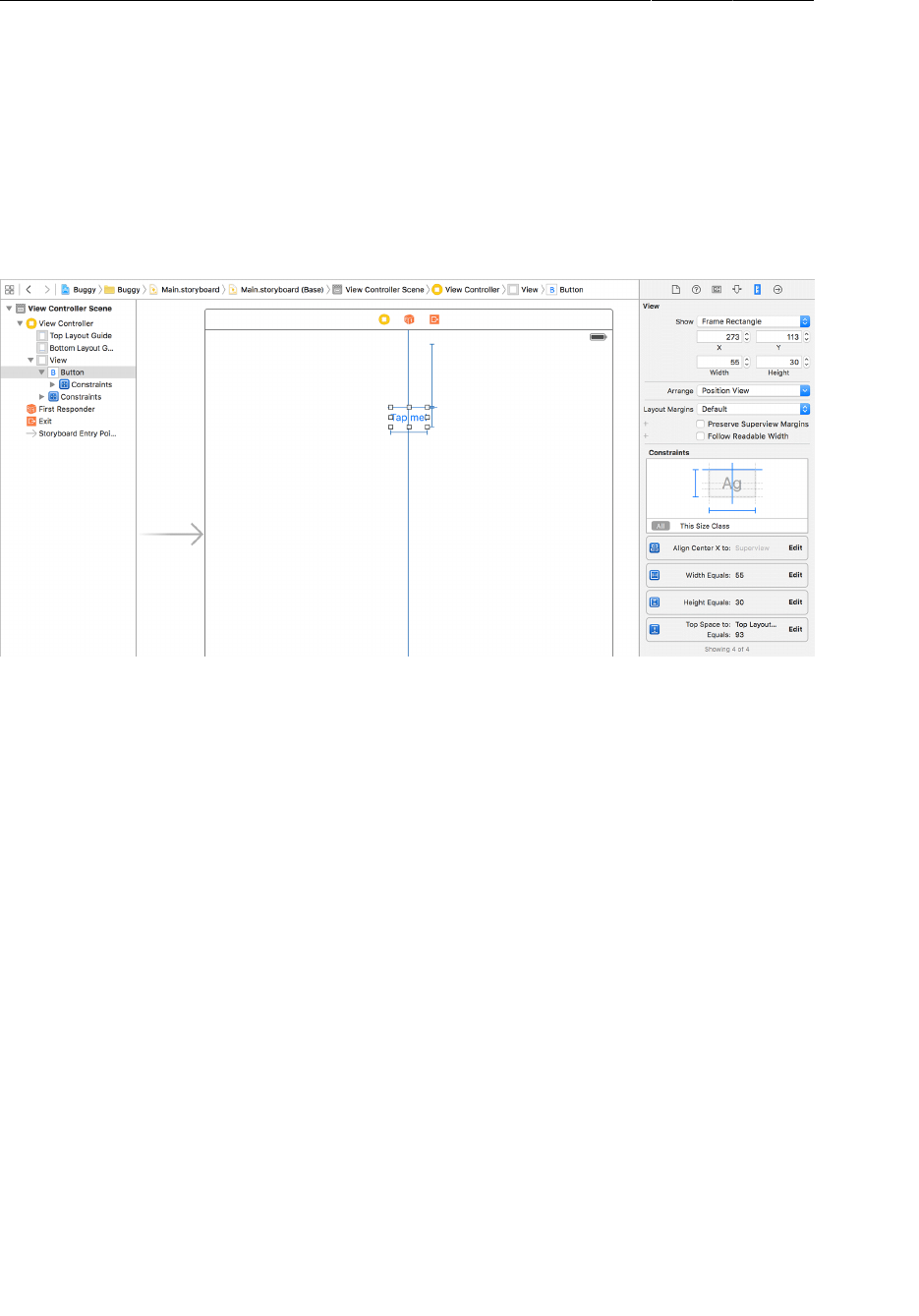Show the Size inspector
Screen dimensions: 919x1316
[758, 290]
